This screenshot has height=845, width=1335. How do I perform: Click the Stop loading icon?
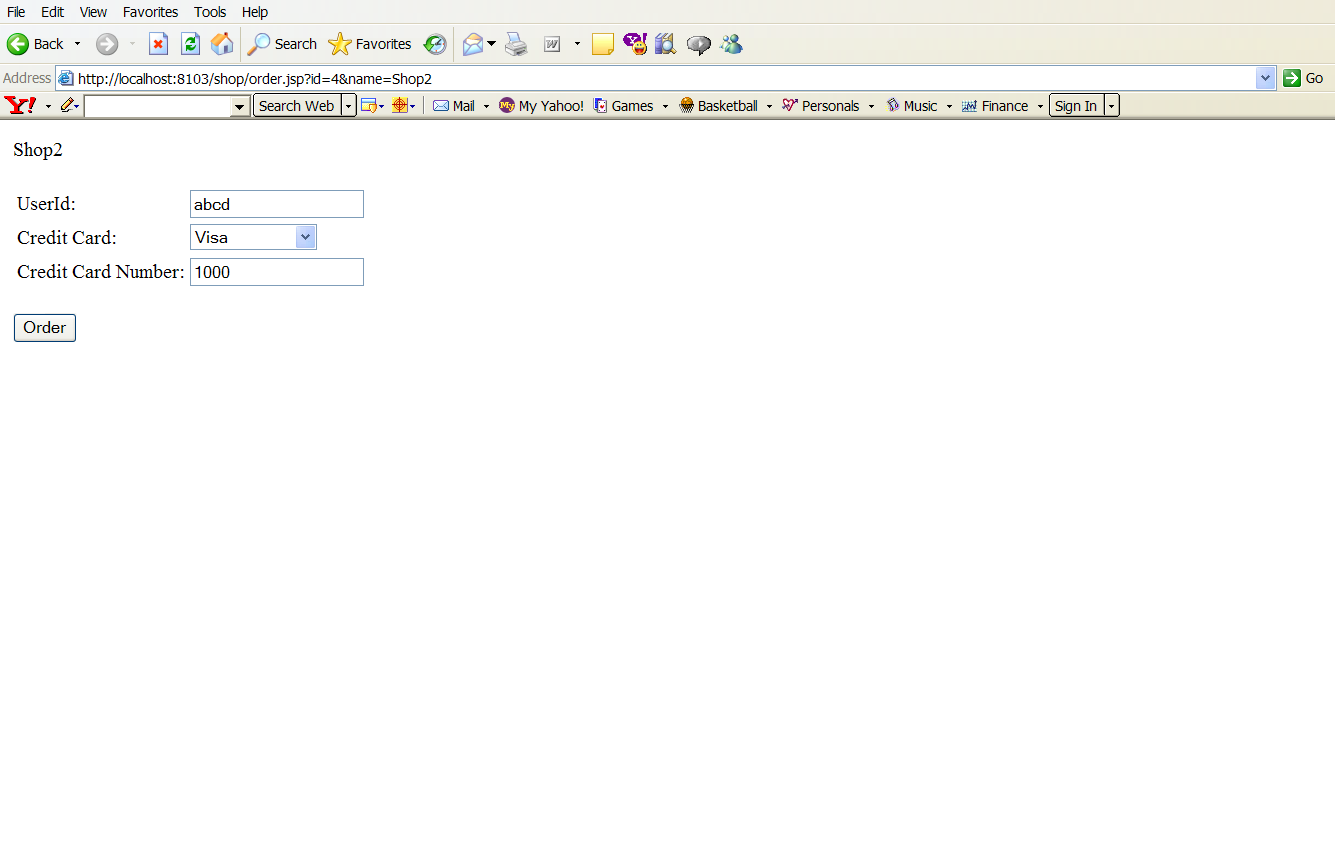[x=158, y=44]
